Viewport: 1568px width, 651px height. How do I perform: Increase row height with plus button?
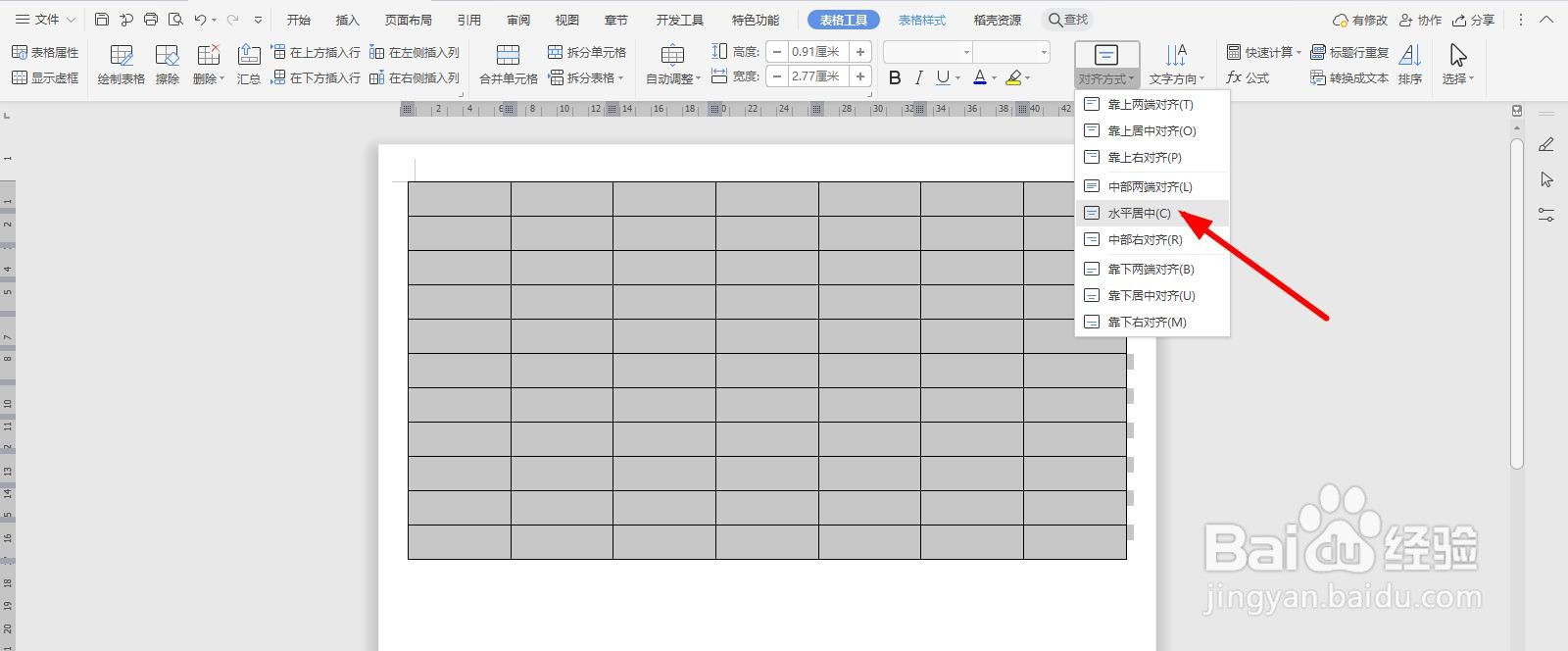(x=859, y=52)
